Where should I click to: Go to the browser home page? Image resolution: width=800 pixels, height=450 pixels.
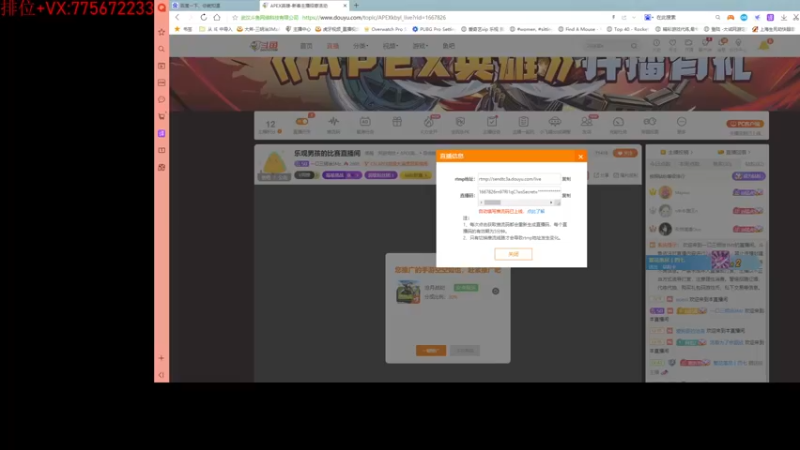217,17
